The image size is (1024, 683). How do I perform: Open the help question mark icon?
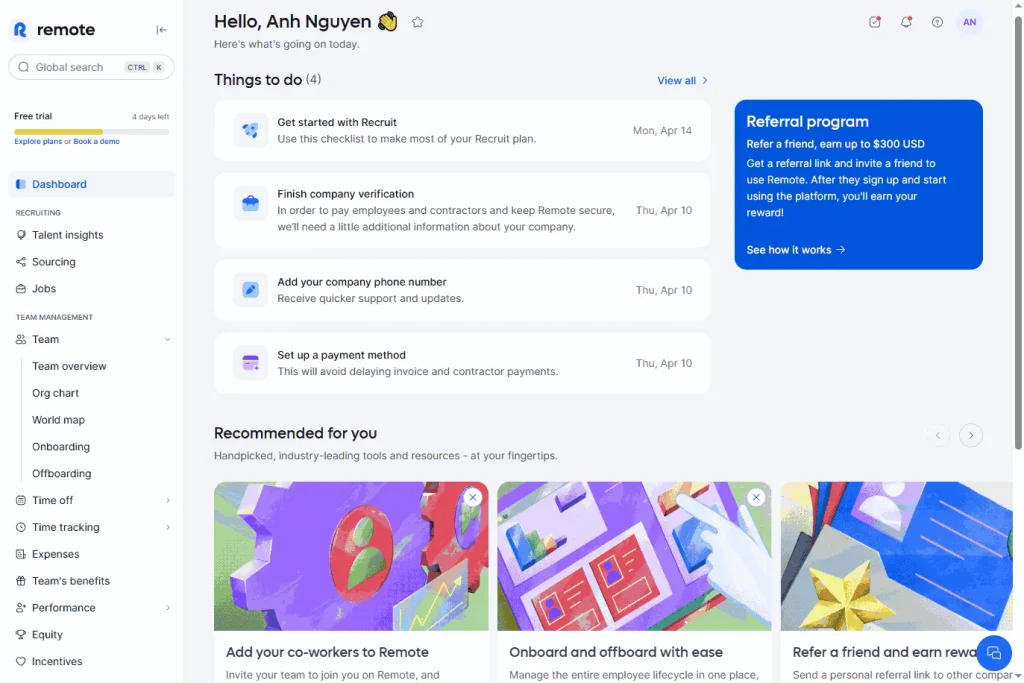937,22
